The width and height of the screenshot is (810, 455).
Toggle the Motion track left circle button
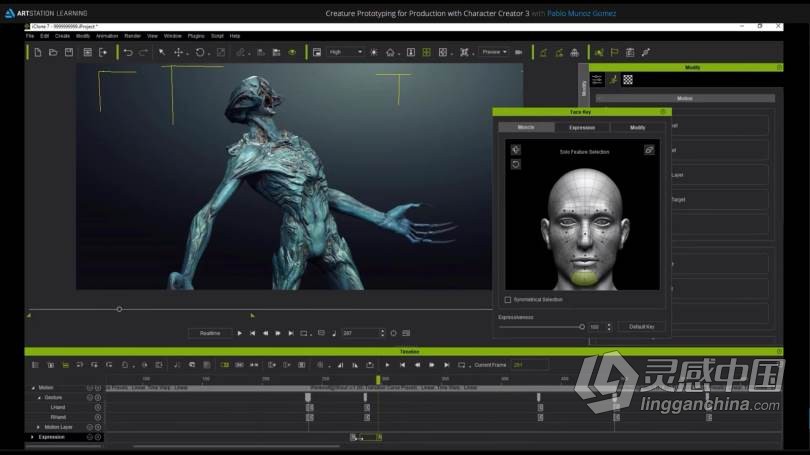pos(89,388)
